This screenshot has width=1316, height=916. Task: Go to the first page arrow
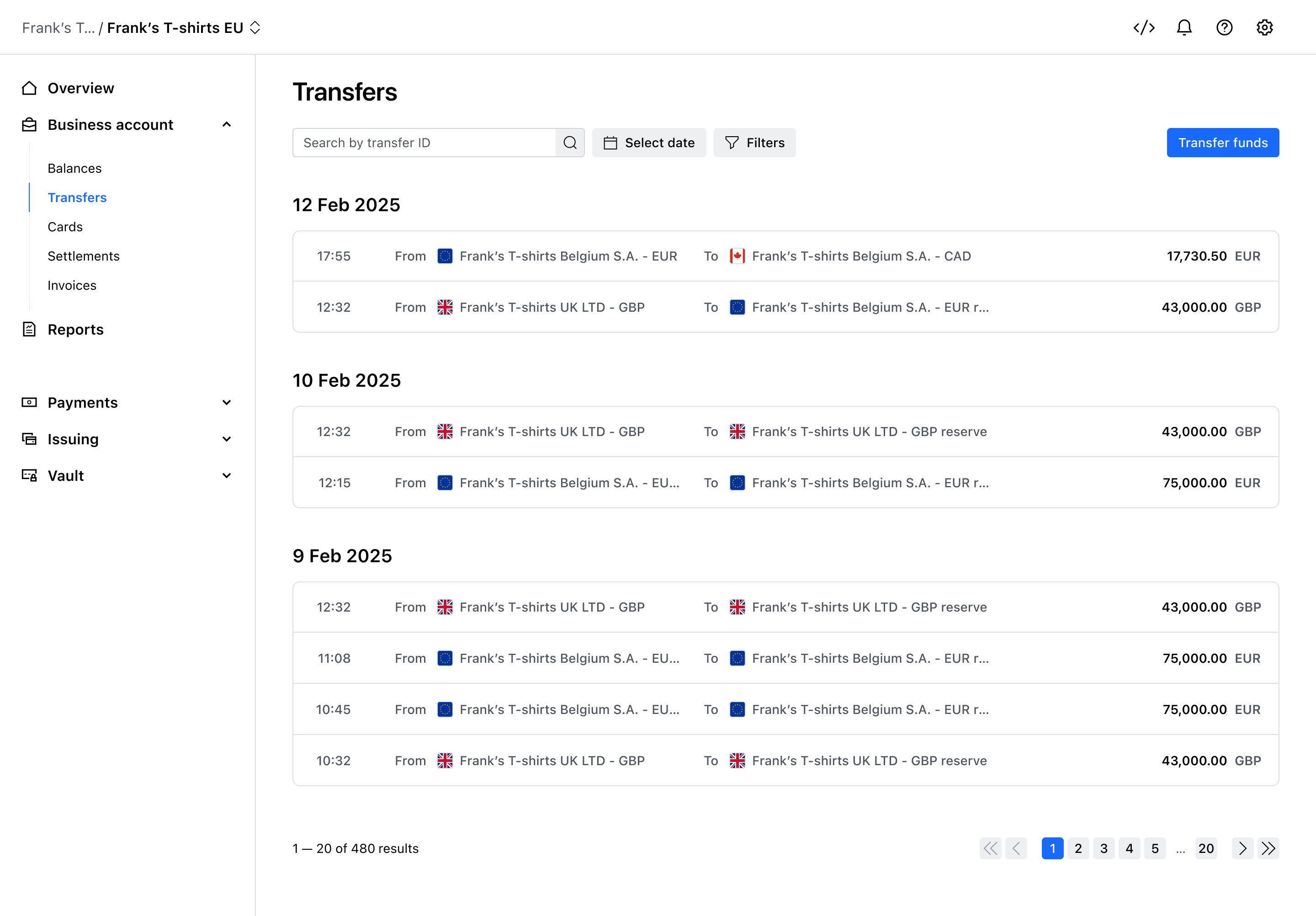tap(991, 848)
